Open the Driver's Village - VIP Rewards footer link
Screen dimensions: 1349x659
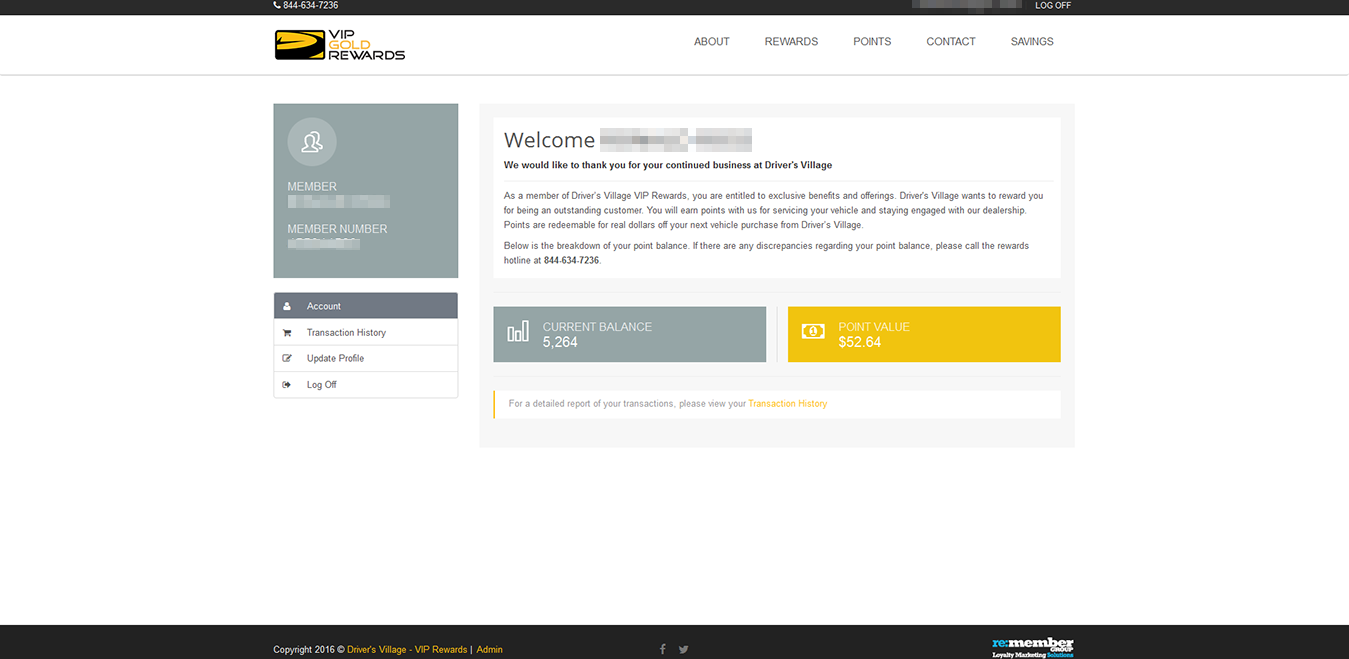click(x=407, y=649)
